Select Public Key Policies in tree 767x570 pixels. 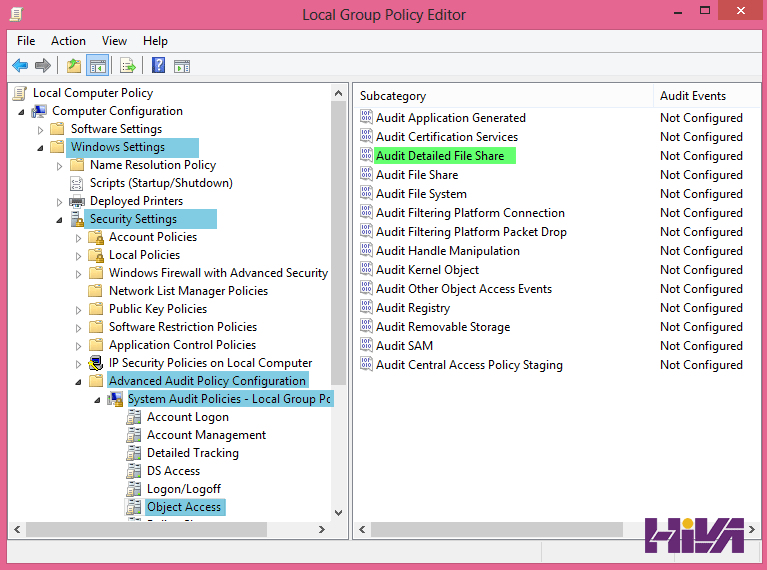[158, 309]
